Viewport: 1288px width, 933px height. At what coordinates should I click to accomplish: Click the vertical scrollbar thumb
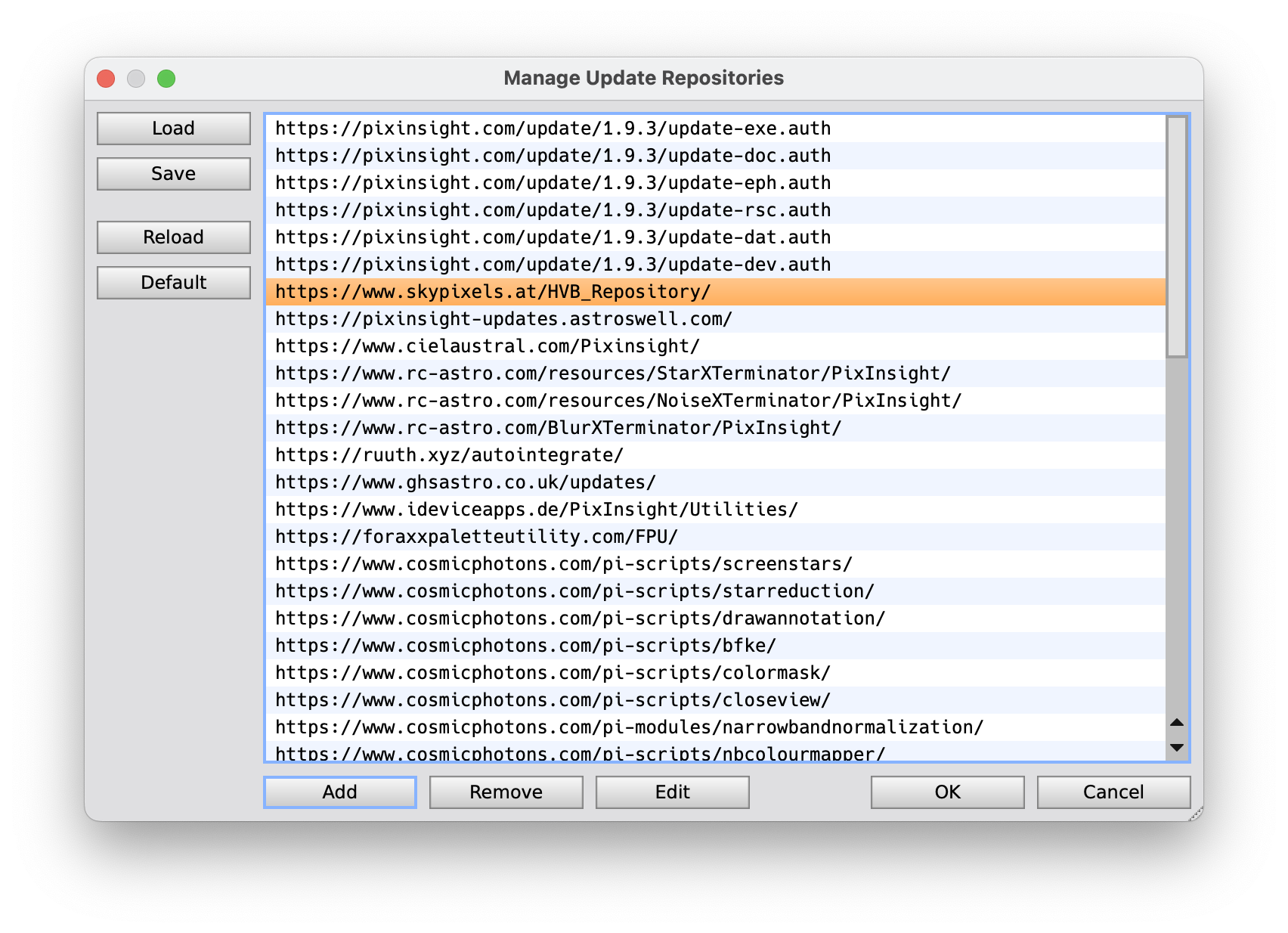[1177, 236]
